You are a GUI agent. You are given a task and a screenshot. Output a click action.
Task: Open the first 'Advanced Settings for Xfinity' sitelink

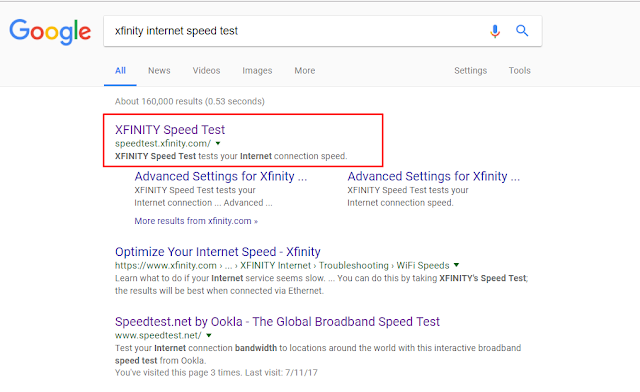pos(221,176)
